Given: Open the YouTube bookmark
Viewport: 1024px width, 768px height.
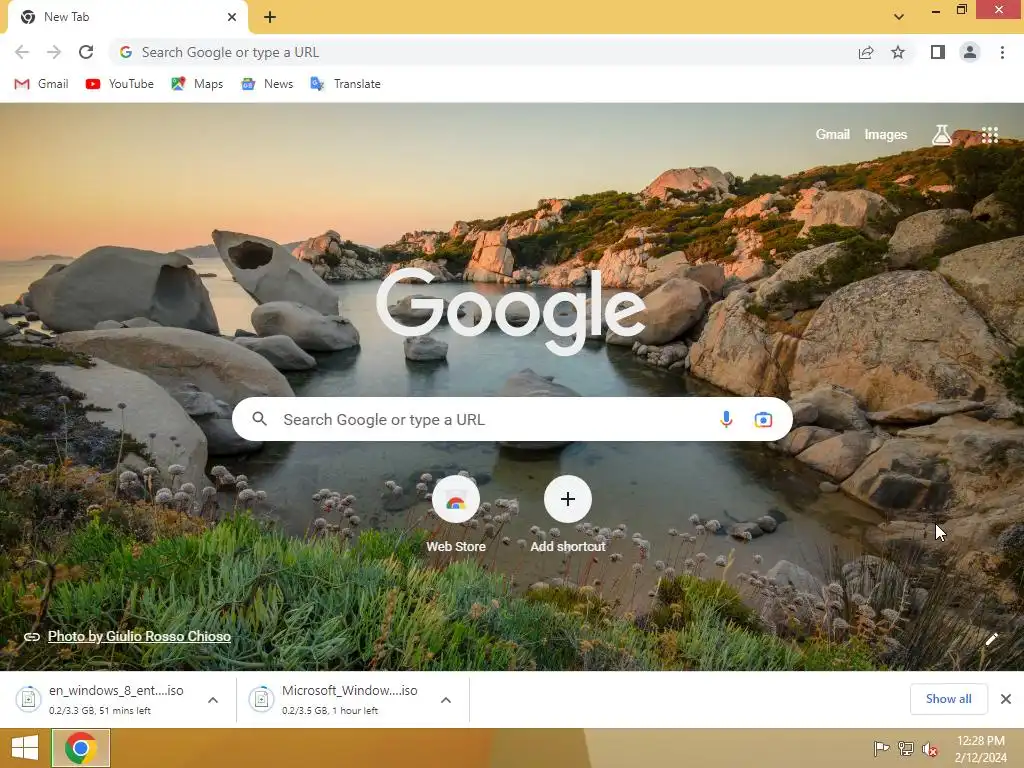Looking at the screenshot, I should [120, 84].
